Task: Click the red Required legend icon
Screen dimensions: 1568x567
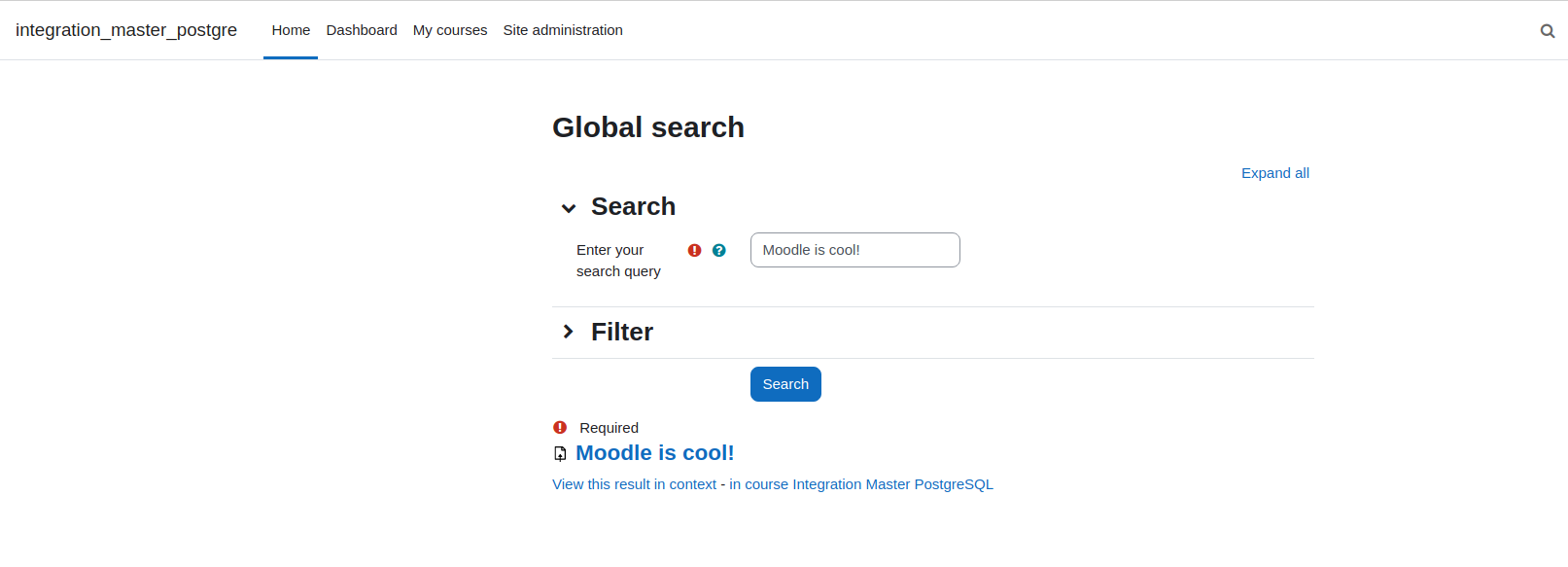Action: (560, 427)
